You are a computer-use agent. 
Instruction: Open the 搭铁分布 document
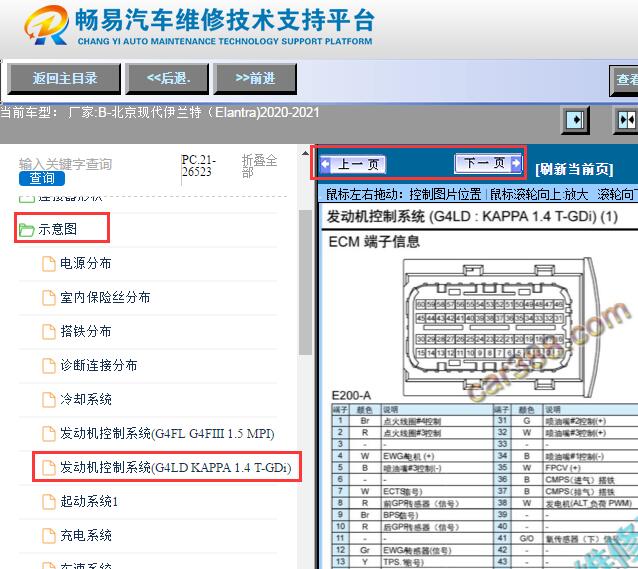[x=85, y=331]
